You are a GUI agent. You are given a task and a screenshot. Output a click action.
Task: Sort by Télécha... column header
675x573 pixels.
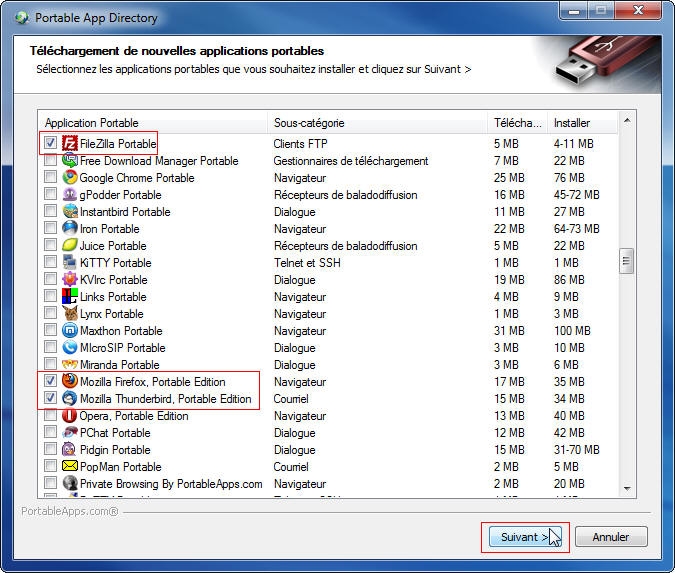click(517, 123)
